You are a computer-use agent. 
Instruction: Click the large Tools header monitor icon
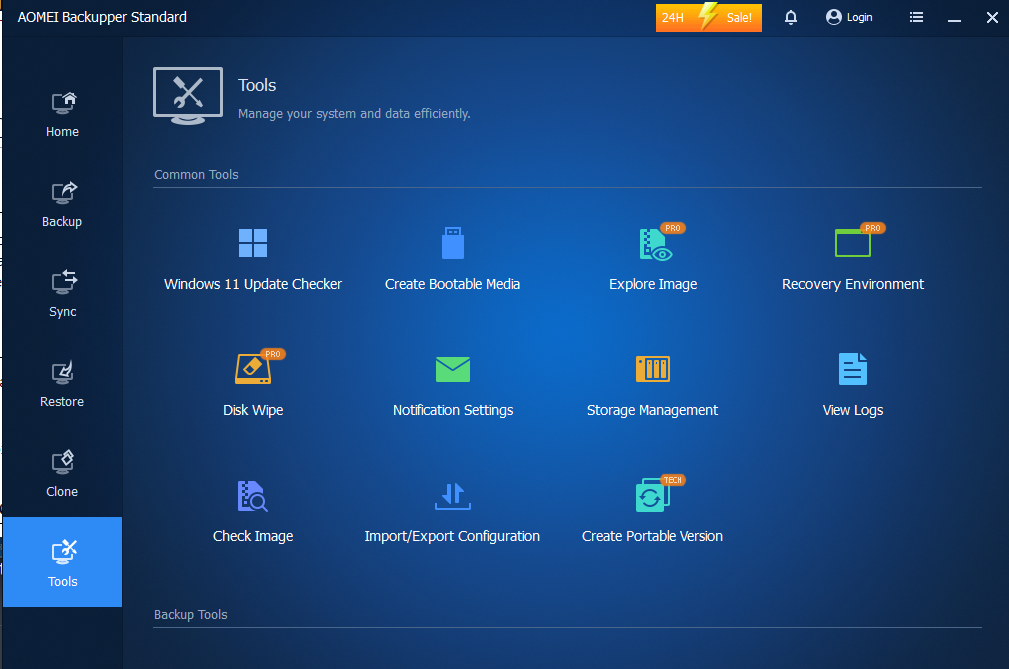[x=188, y=96]
